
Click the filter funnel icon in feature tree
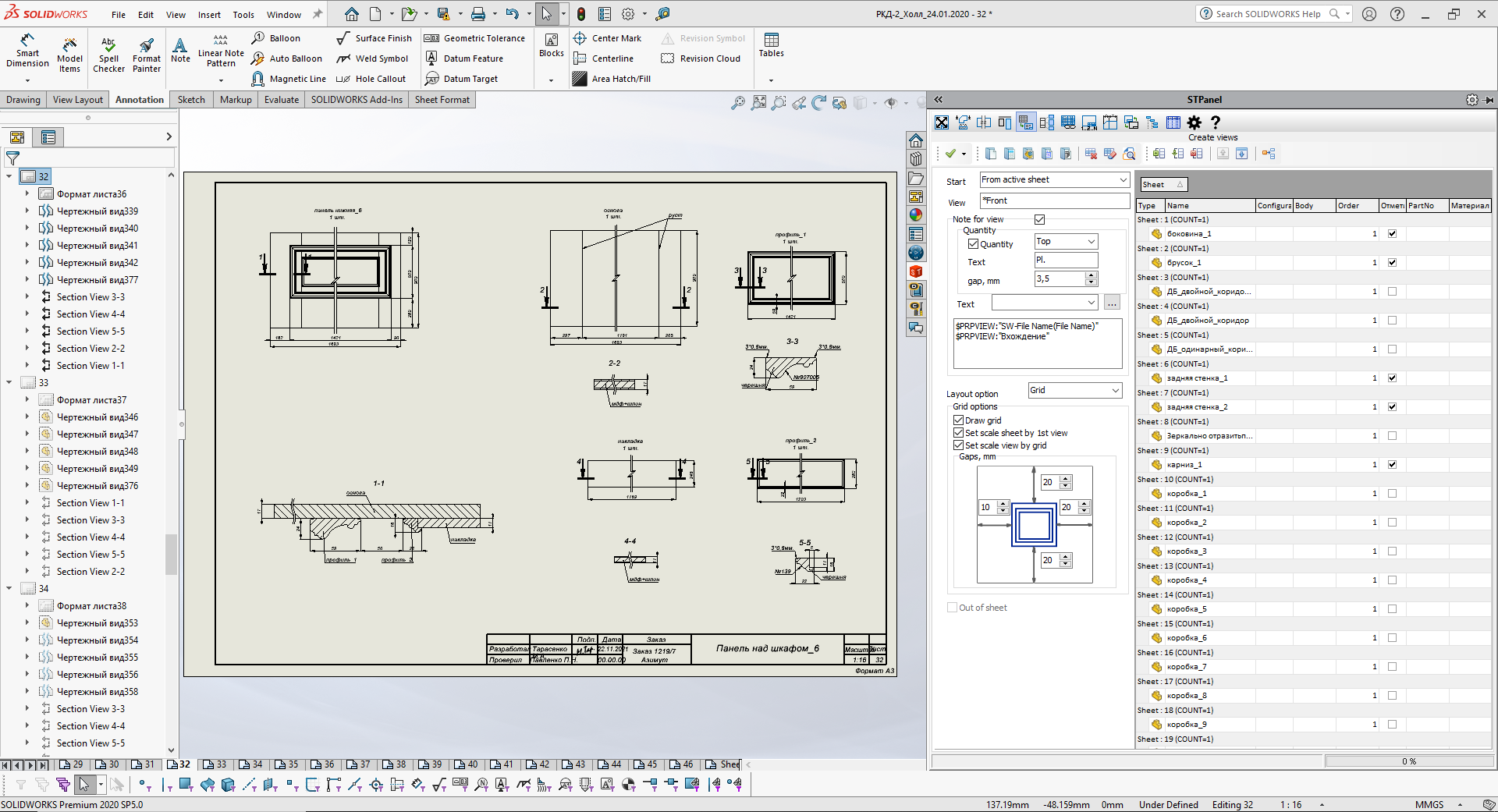click(12, 158)
